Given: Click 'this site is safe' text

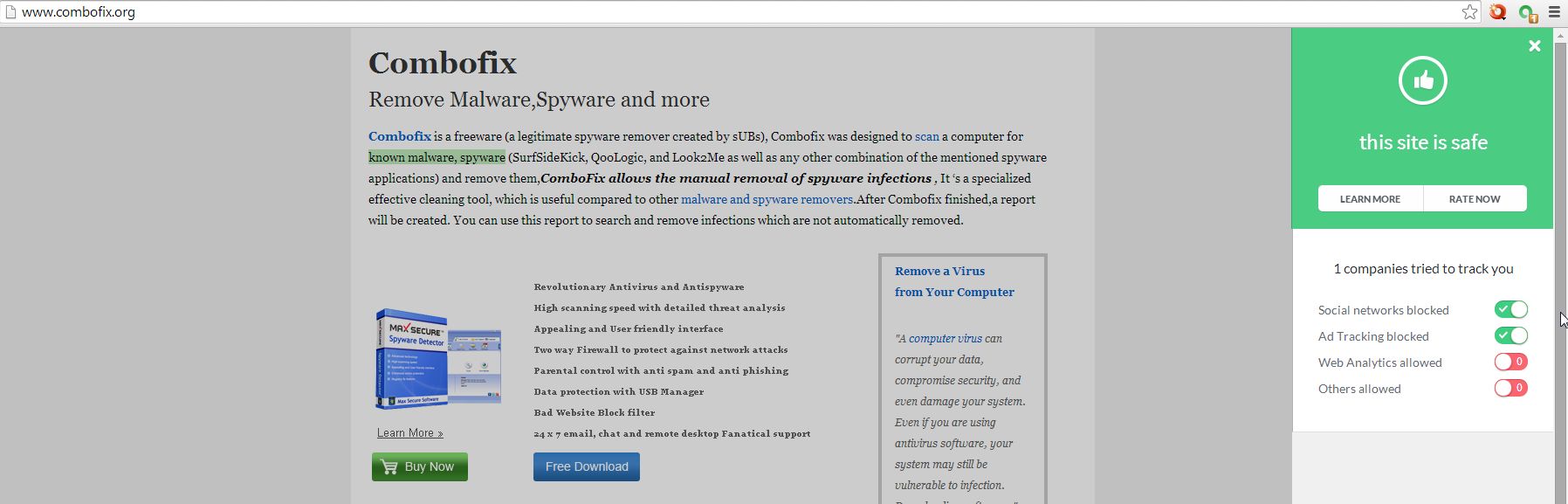Looking at the screenshot, I should click(x=1423, y=142).
